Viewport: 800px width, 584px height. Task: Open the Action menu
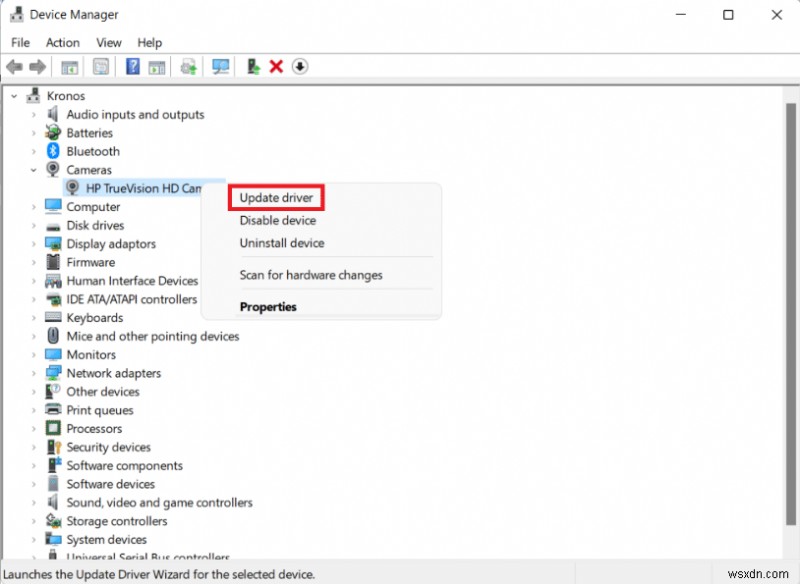tap(62, 42)
